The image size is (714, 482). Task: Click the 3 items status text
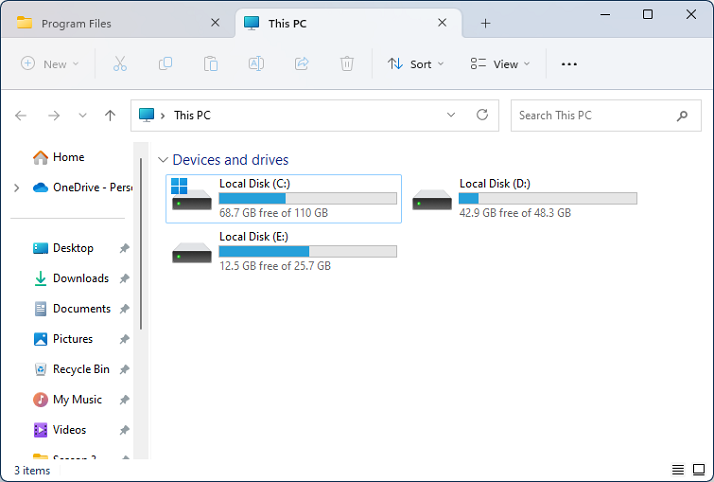click(x=32, y=471)
